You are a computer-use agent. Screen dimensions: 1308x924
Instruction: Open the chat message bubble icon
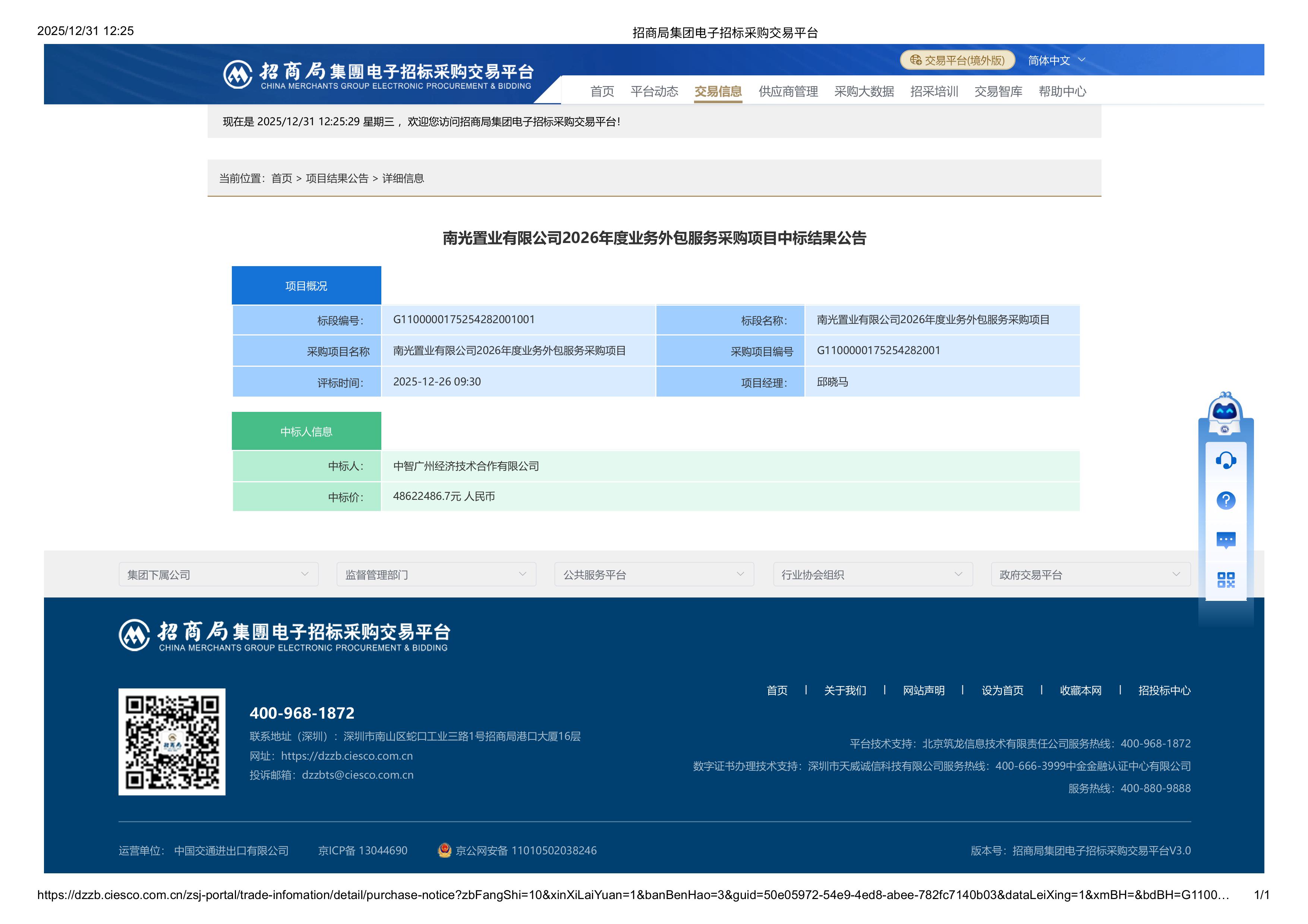1225,540
